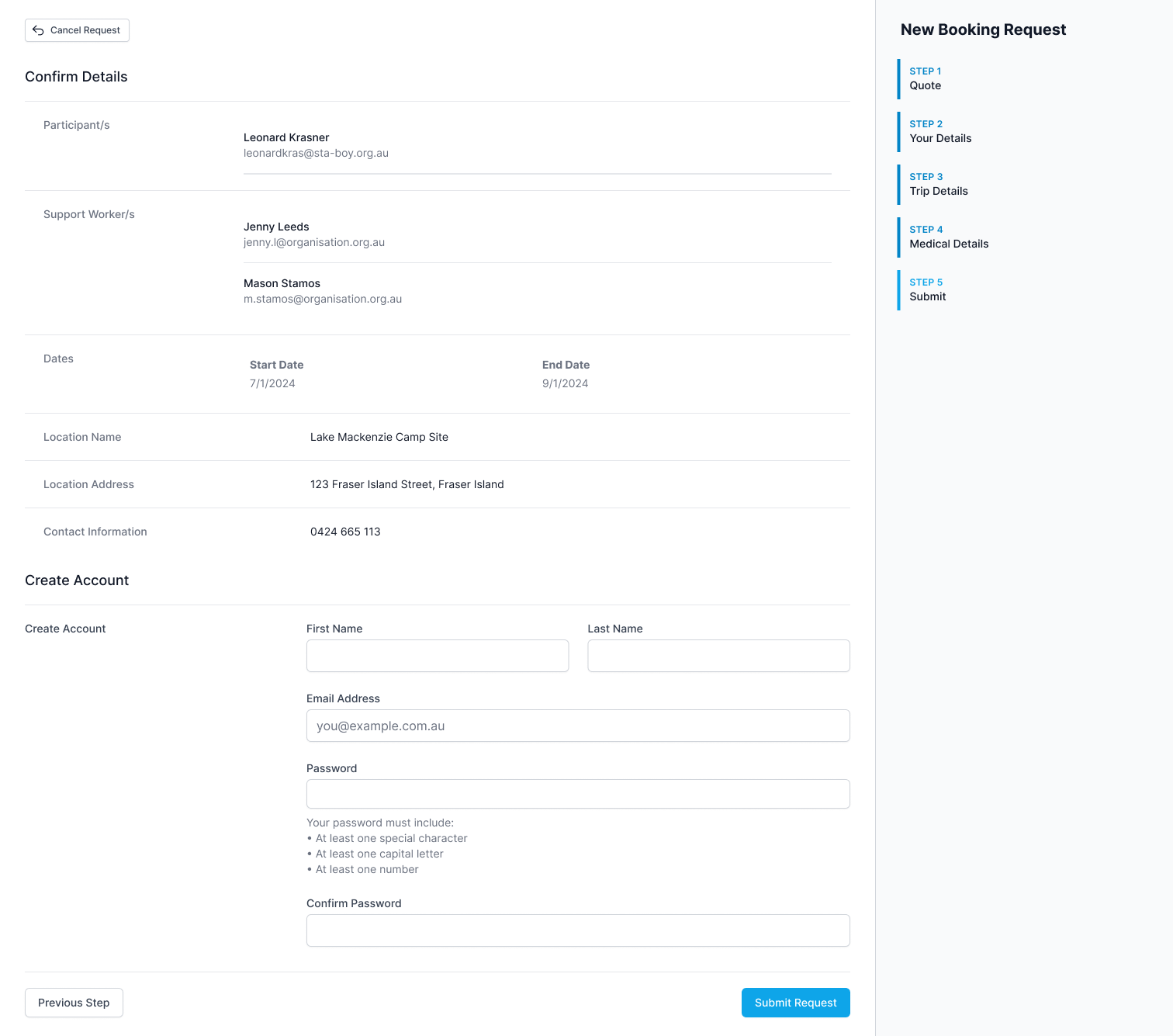The width and height of the screenshot is (1173, 1036).
Task: Click the Start Date column label
Action: tap(276, 365)
